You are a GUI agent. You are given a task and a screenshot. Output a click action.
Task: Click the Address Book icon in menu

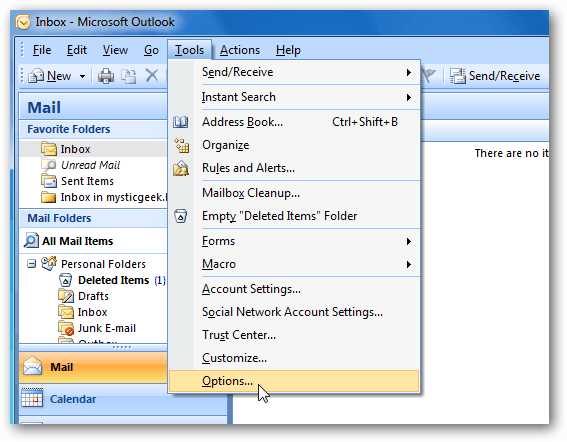tap(180, 122)
